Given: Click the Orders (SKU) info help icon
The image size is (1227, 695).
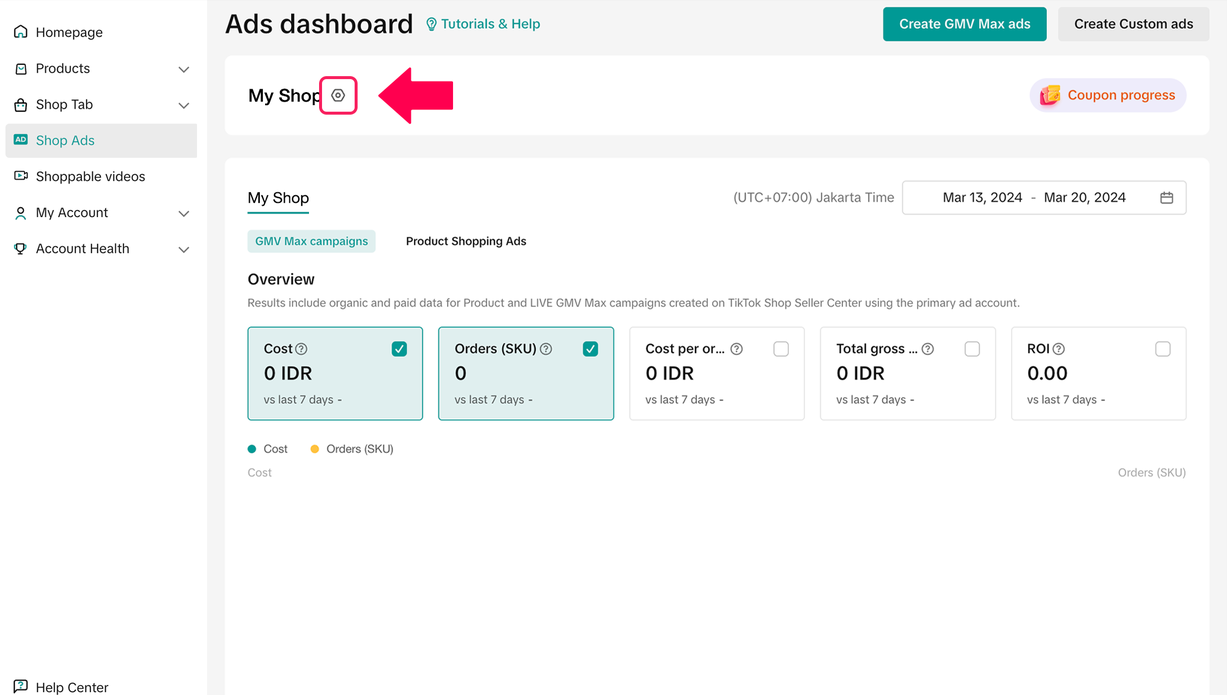Looking at the screenshot, I should click(546, 349).
